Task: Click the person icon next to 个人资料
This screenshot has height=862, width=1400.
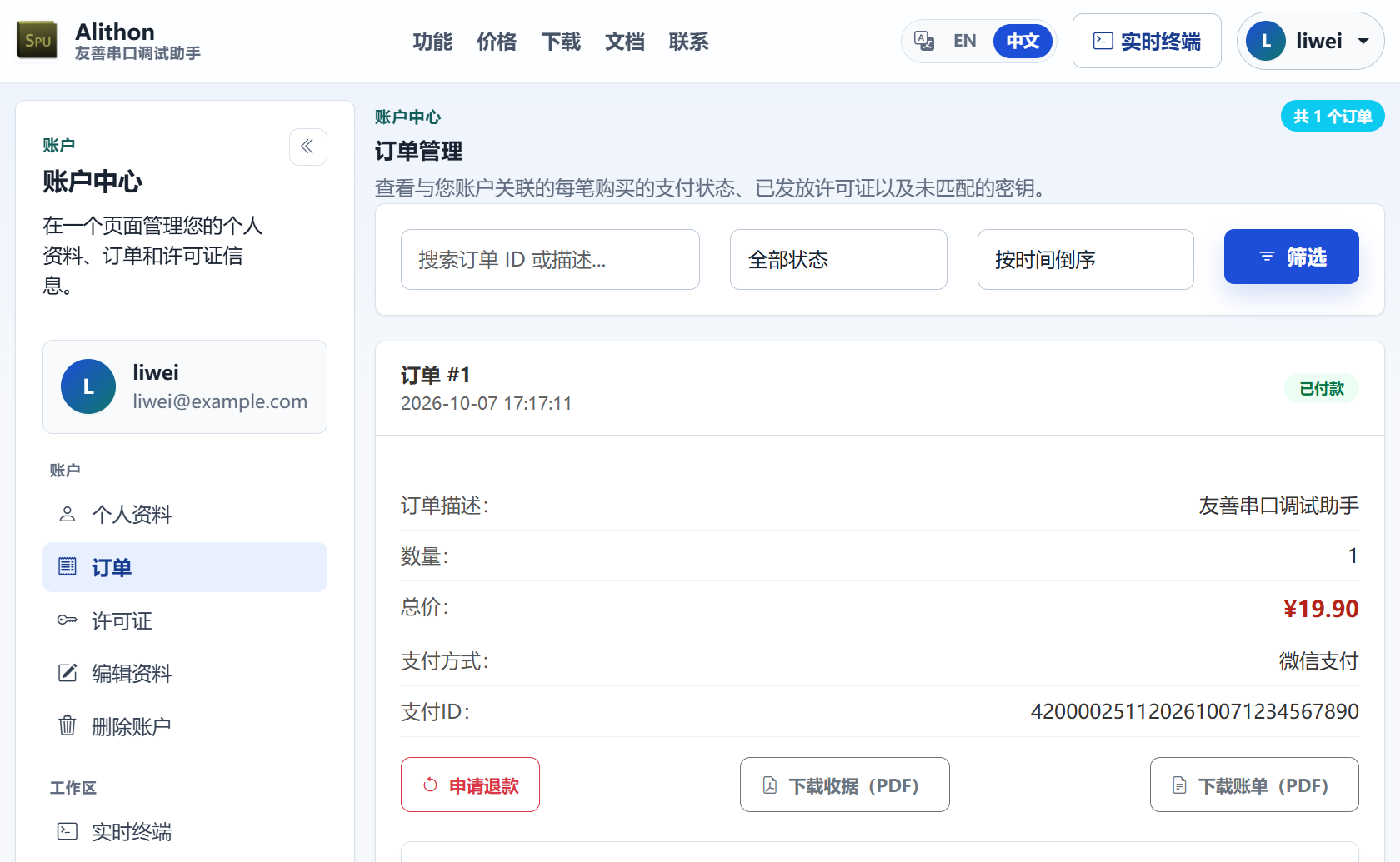Action: pos(67,514)
